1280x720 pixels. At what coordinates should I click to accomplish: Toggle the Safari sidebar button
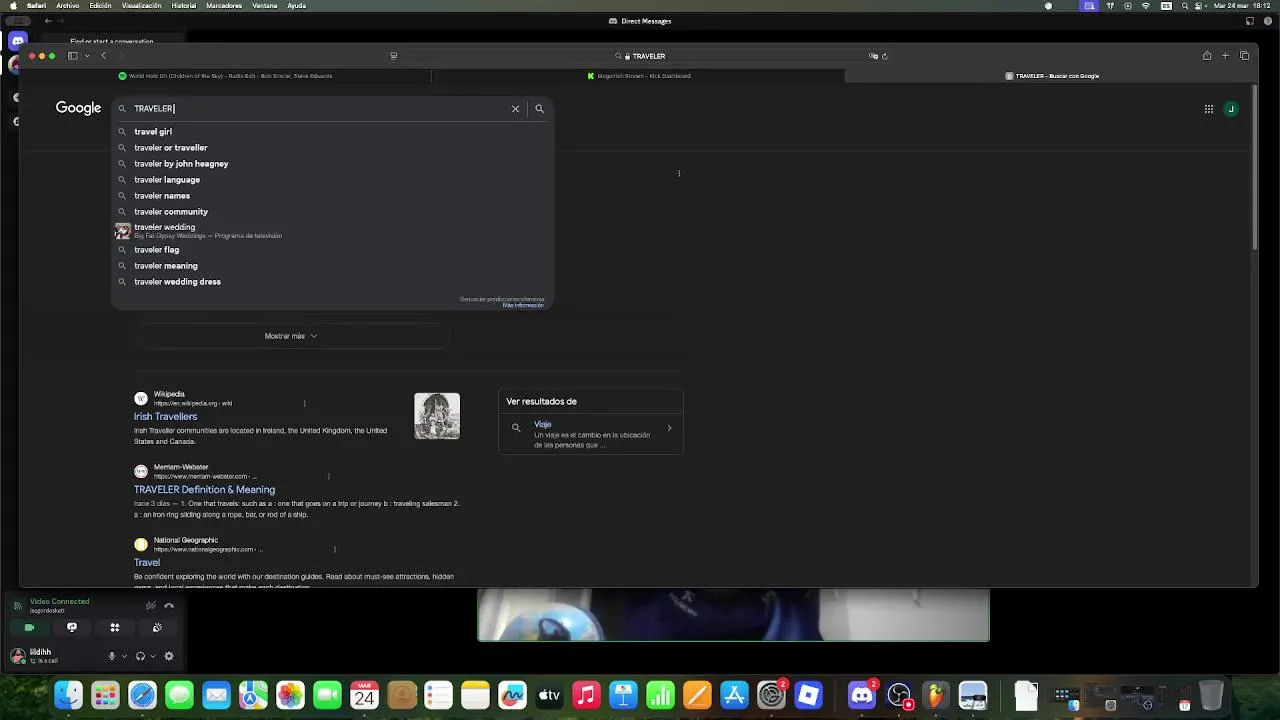point(72,56)
